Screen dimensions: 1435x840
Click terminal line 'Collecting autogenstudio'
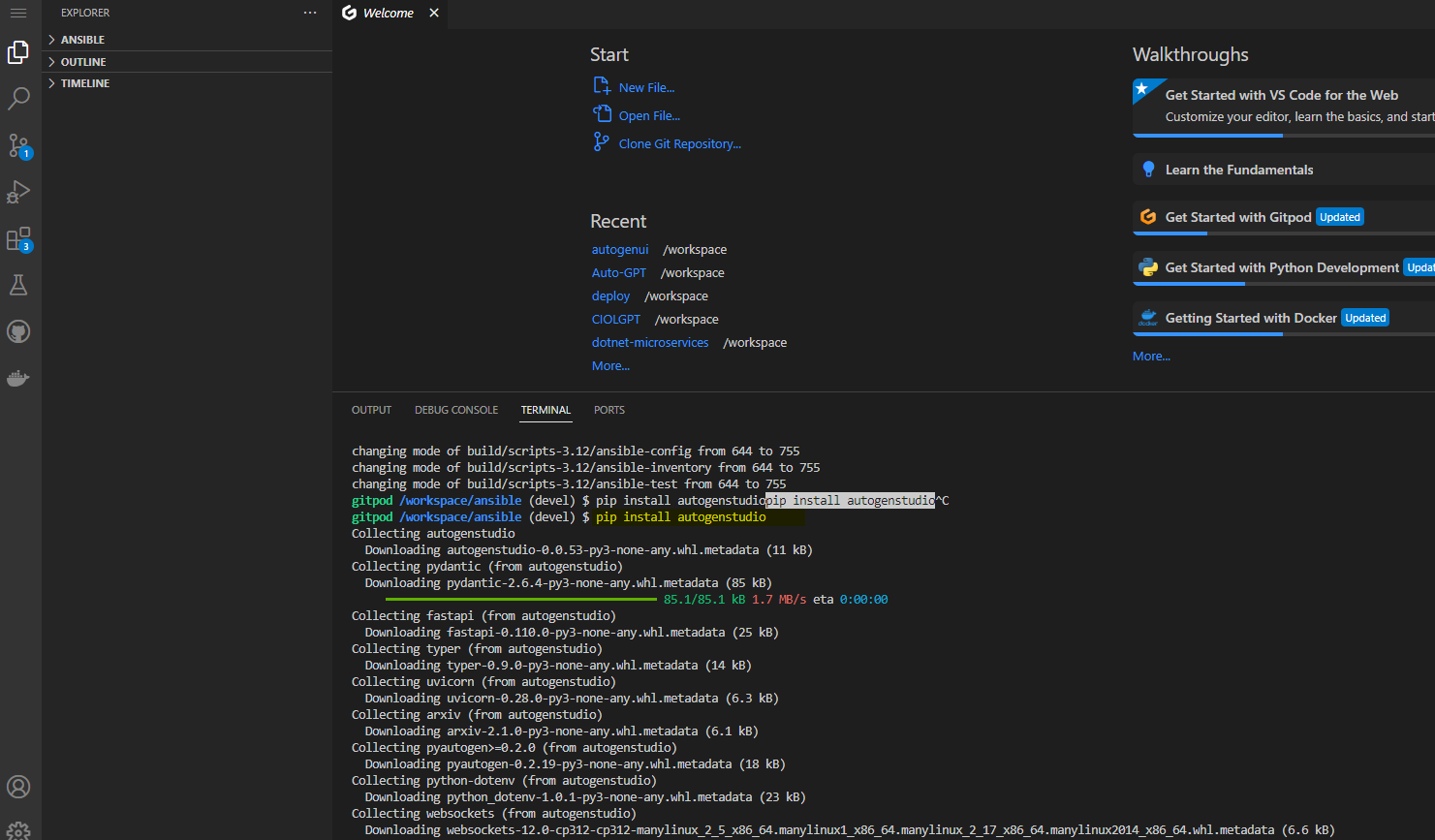point(433,534)
